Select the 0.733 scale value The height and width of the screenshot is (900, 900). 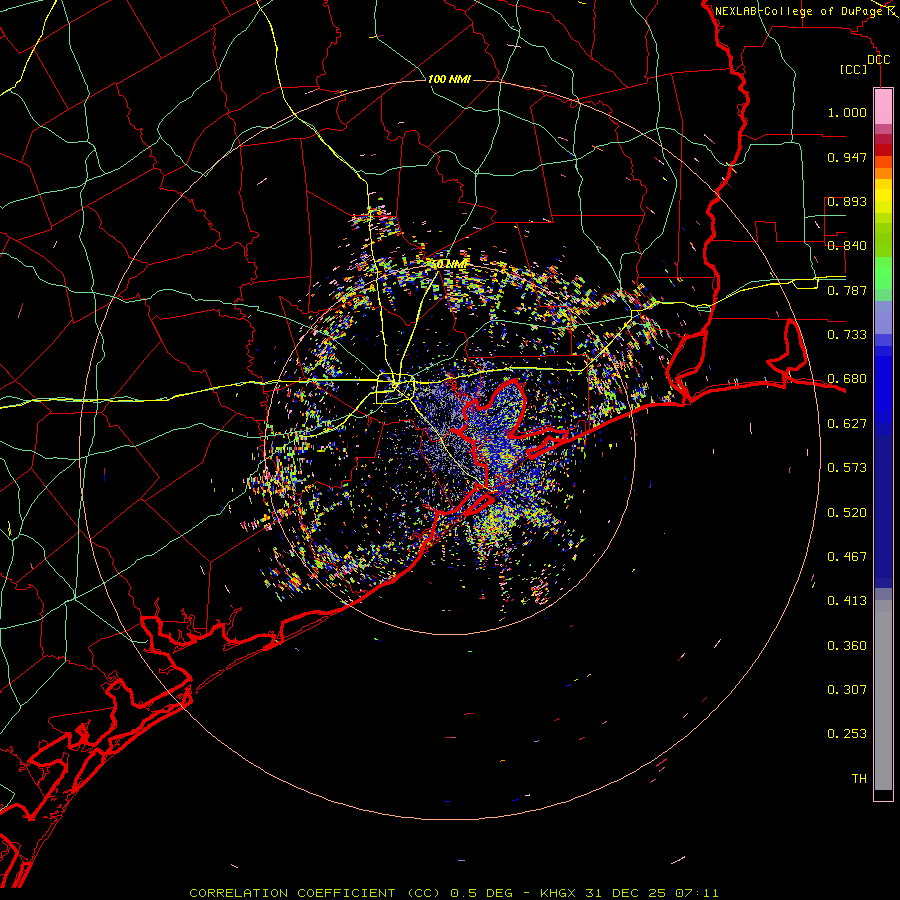(847, 335)
